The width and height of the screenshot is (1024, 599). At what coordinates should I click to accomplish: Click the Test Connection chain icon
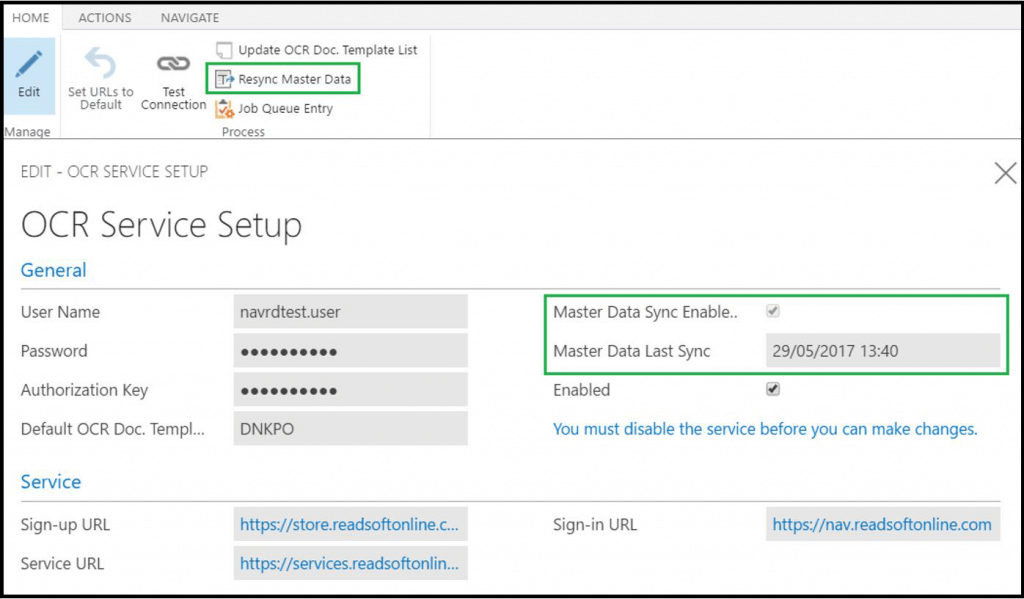173,63
